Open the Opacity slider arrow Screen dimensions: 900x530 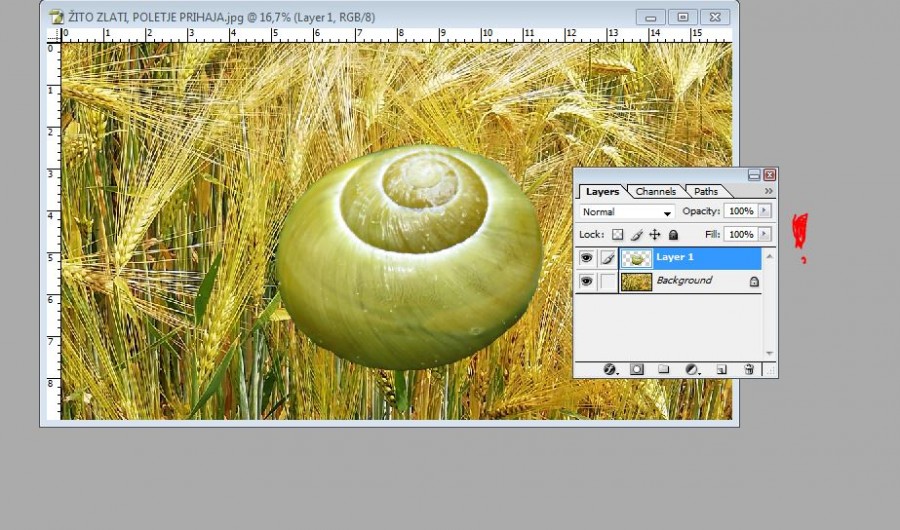[765, 211]
